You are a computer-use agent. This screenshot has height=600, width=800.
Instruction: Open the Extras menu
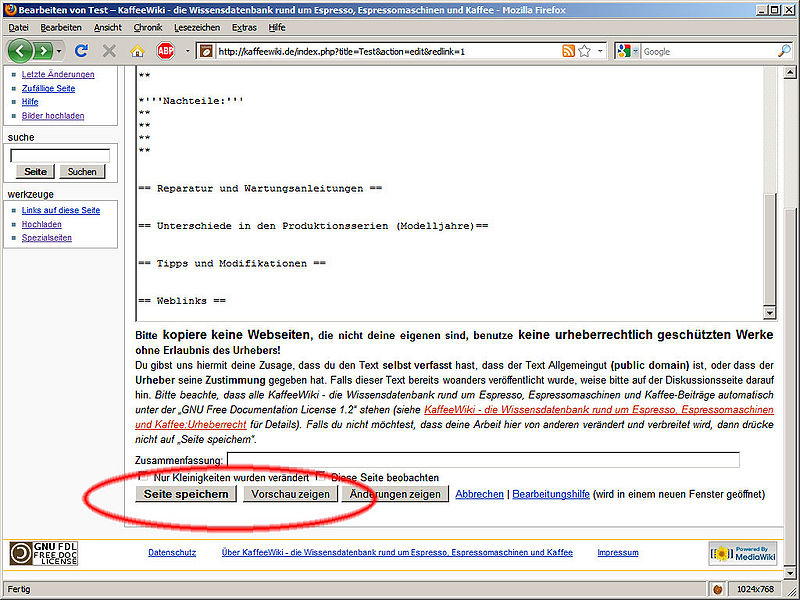point(243,27)
